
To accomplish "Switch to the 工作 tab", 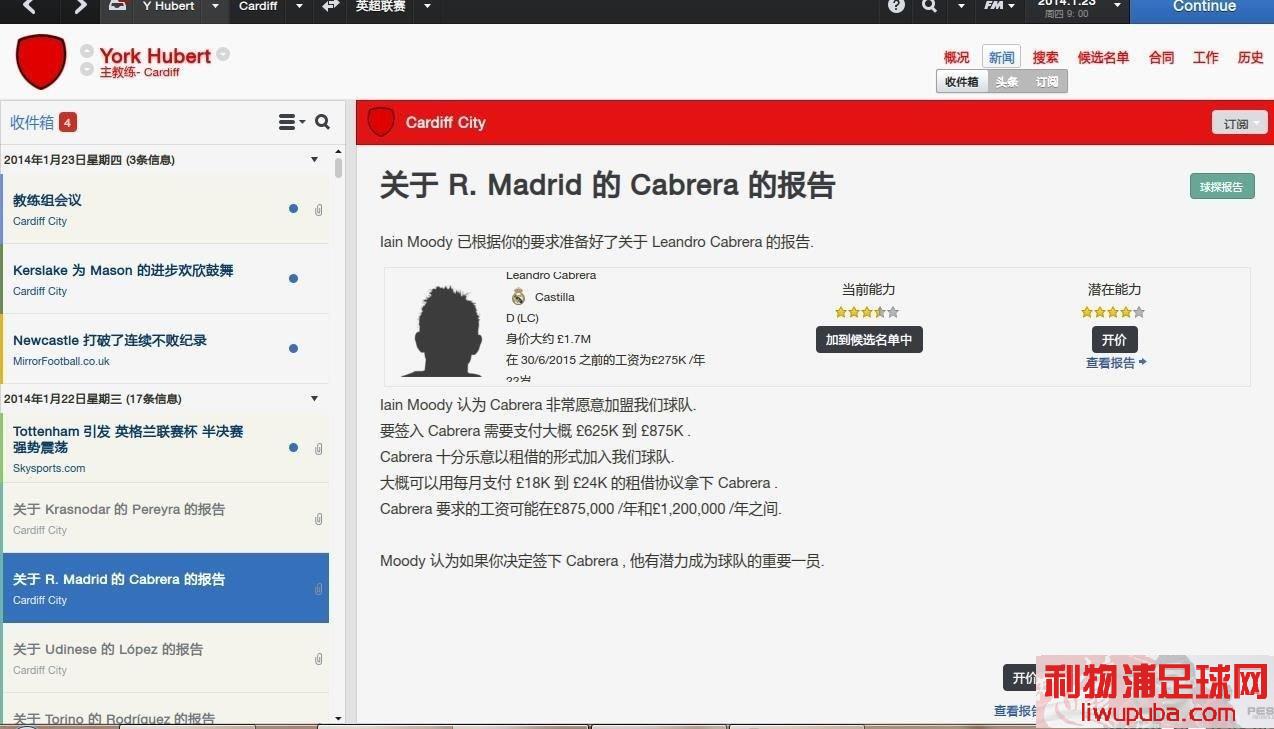I will [1206, 57].
